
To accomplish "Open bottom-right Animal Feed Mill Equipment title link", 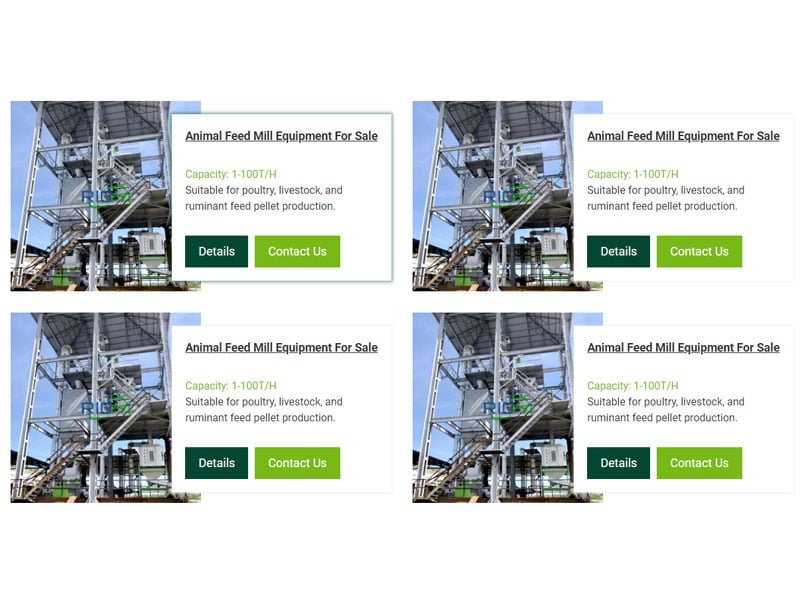I will (683, 348).
